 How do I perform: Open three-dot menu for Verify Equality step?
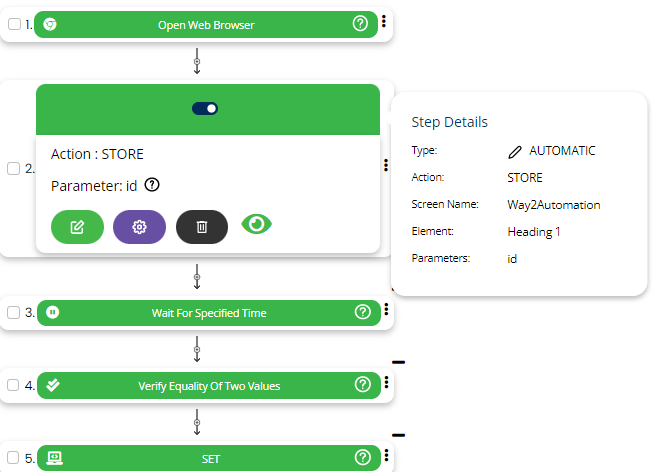[385, 383]
